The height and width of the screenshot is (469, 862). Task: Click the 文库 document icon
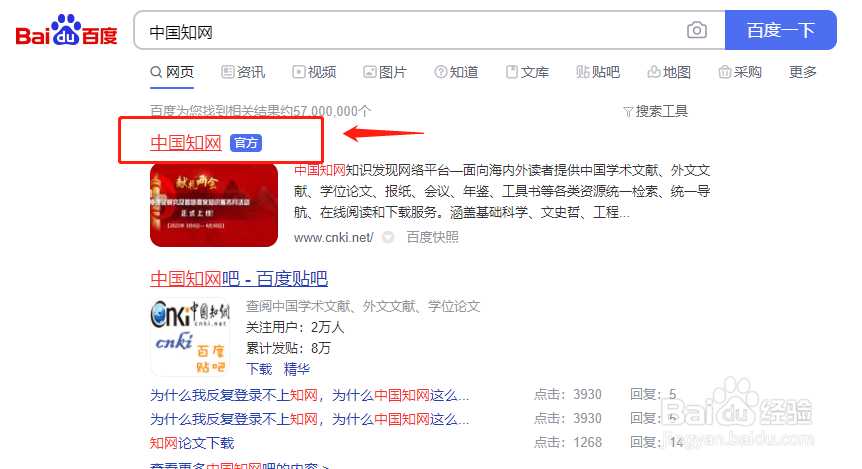(512, 72)
